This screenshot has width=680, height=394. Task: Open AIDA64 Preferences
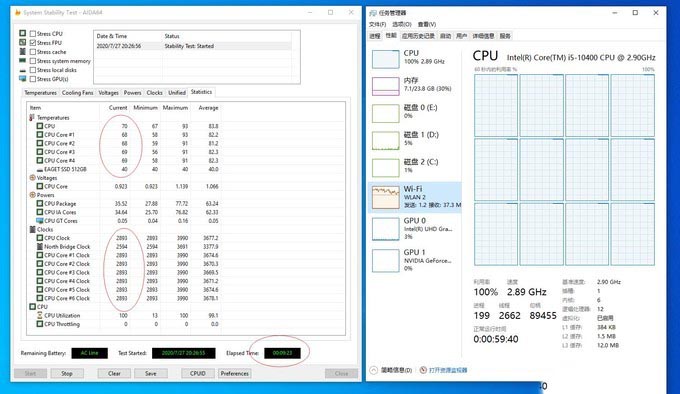pos(235,373)
